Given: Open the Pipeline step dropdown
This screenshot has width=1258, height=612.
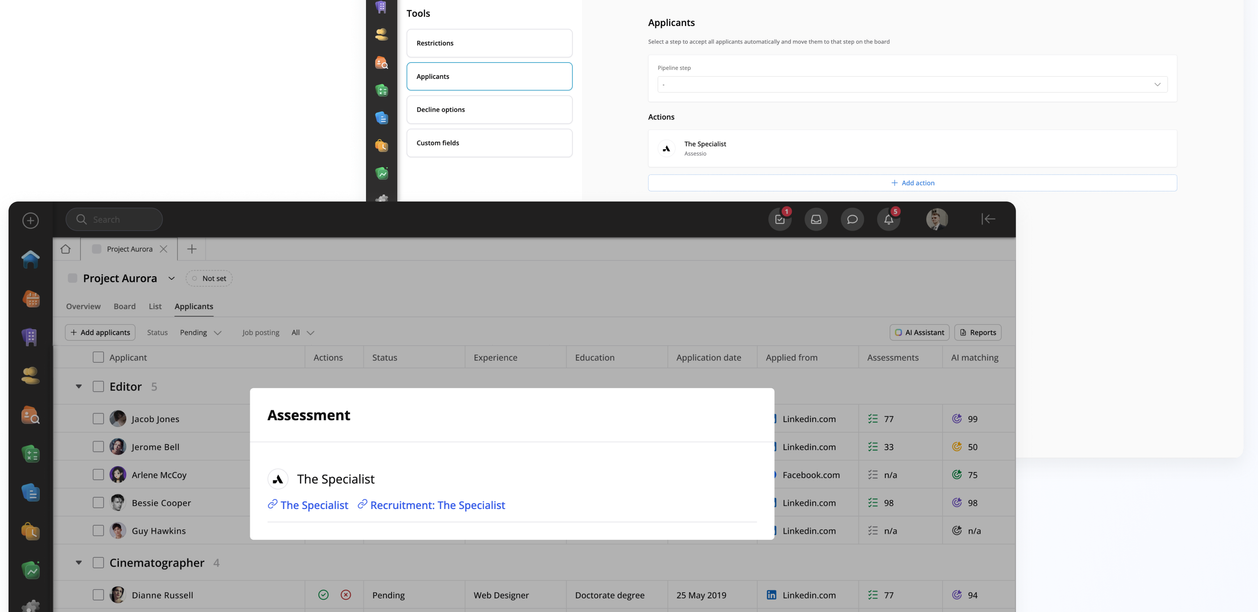Looking at the screenshot, I should pyautogui.click(x=912, y=85).
